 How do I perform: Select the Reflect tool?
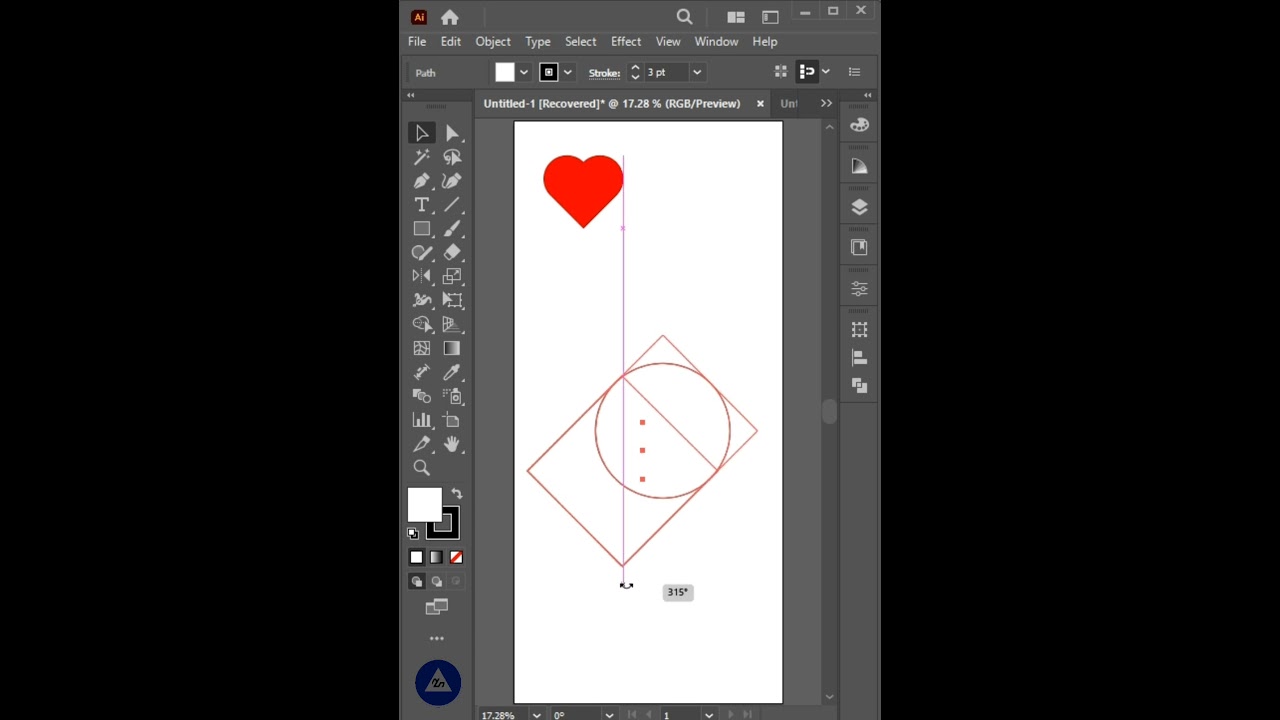pyautogui.click(x=422, y=276)
